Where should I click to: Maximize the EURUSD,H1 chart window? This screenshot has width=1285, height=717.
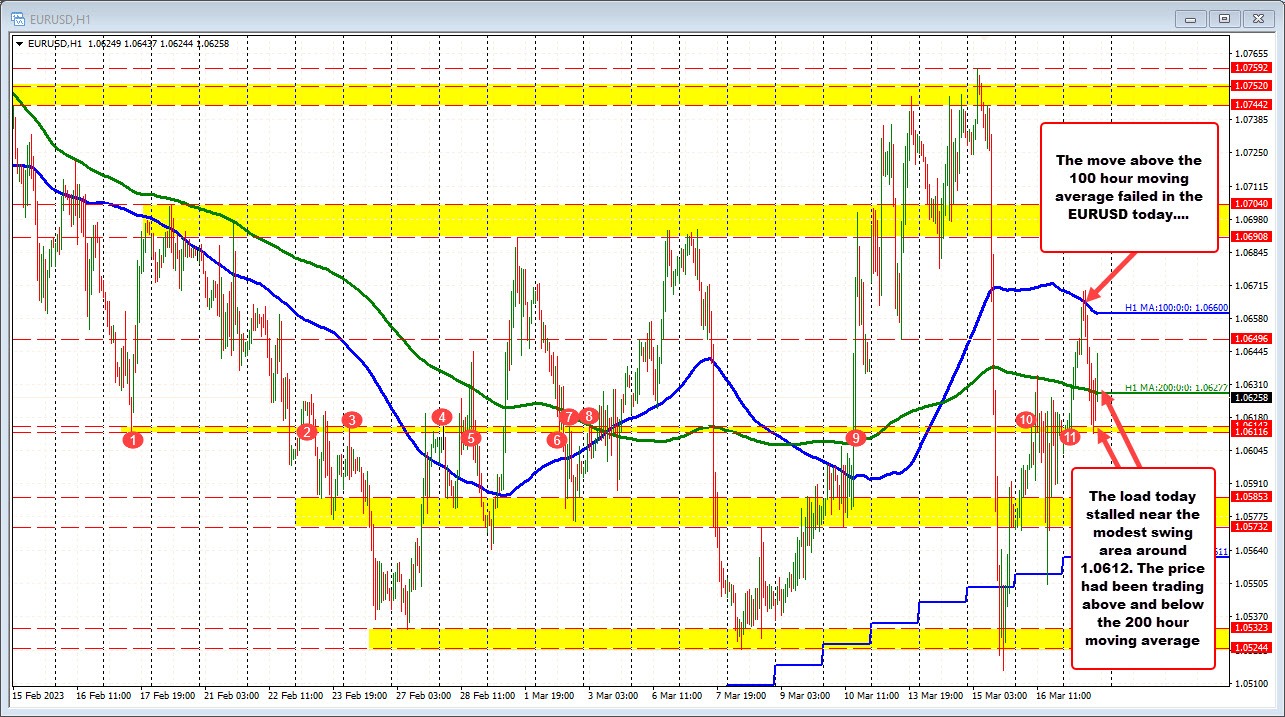(x=1223, y=18)
